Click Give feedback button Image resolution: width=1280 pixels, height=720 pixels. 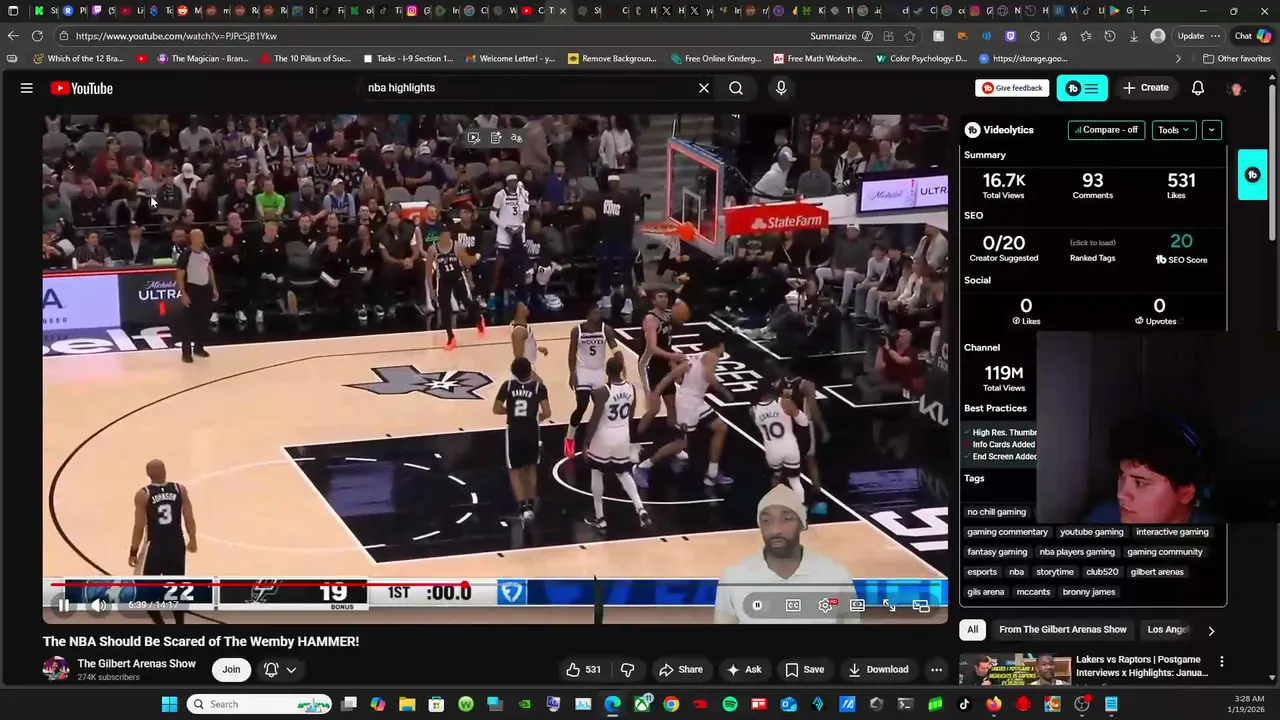[1012, 88]
